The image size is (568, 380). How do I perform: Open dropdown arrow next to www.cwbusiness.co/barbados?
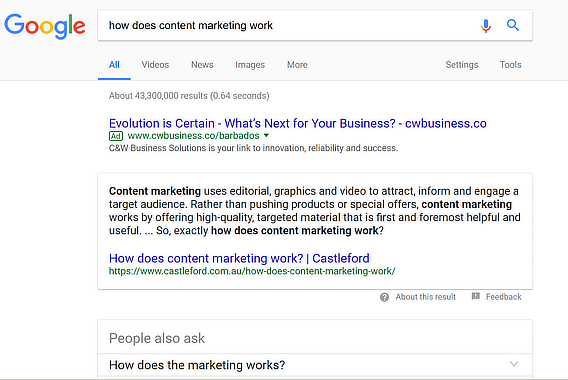[x=267, y=135]
